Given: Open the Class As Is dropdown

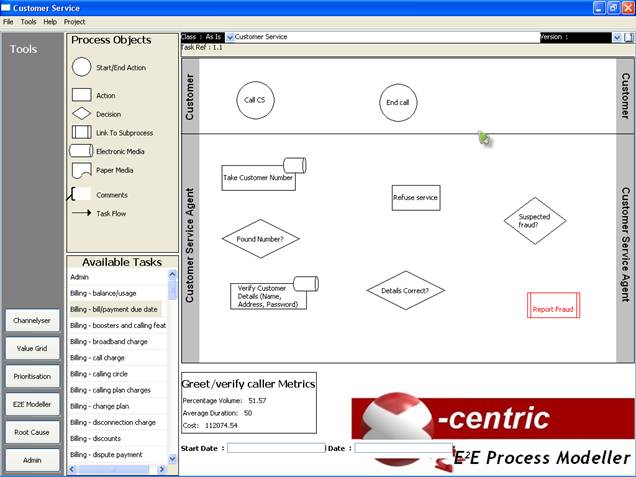Looking at the screenshot, I should [x=230, y=37].
